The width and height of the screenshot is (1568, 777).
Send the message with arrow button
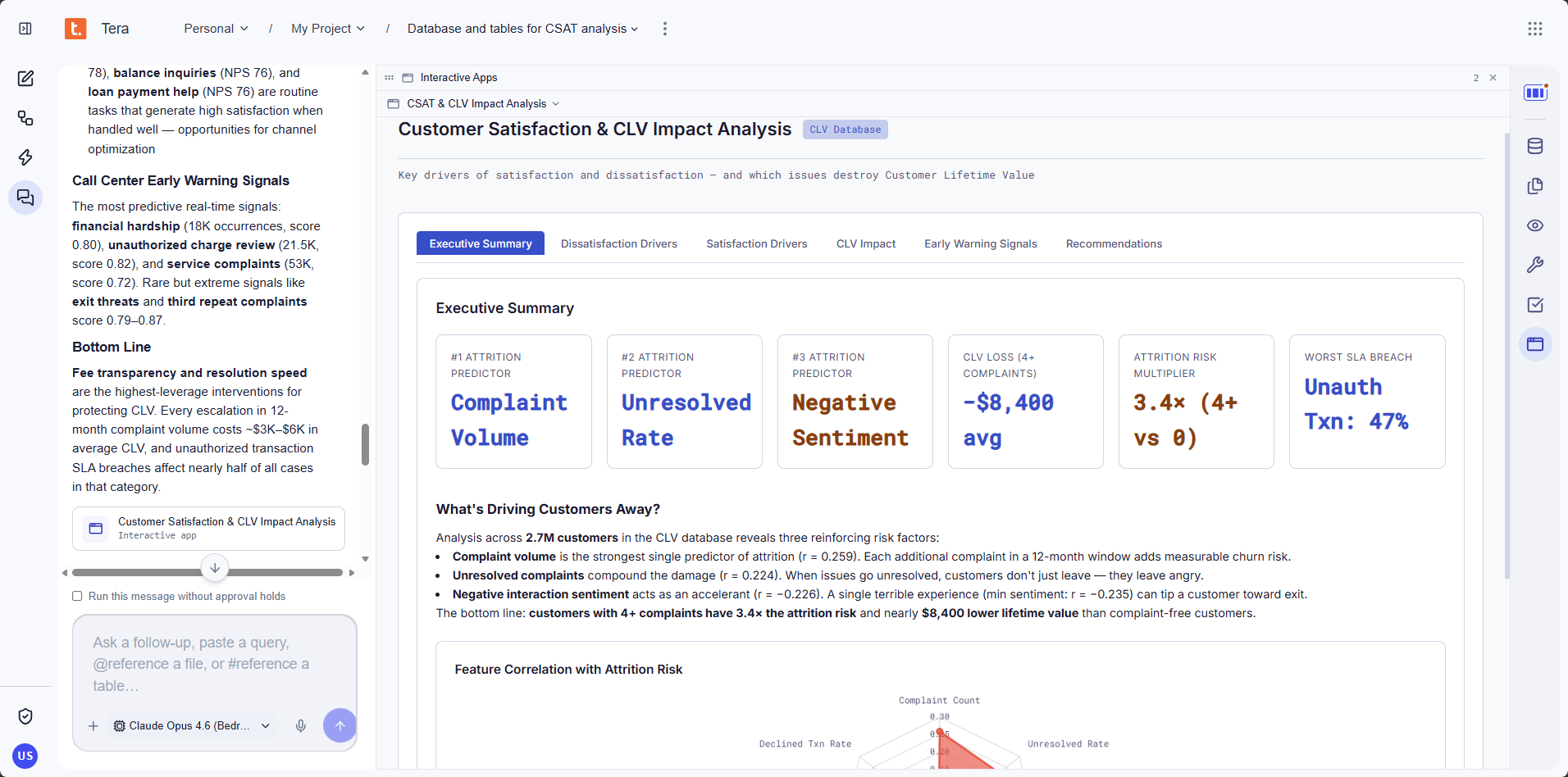point(340,725)
